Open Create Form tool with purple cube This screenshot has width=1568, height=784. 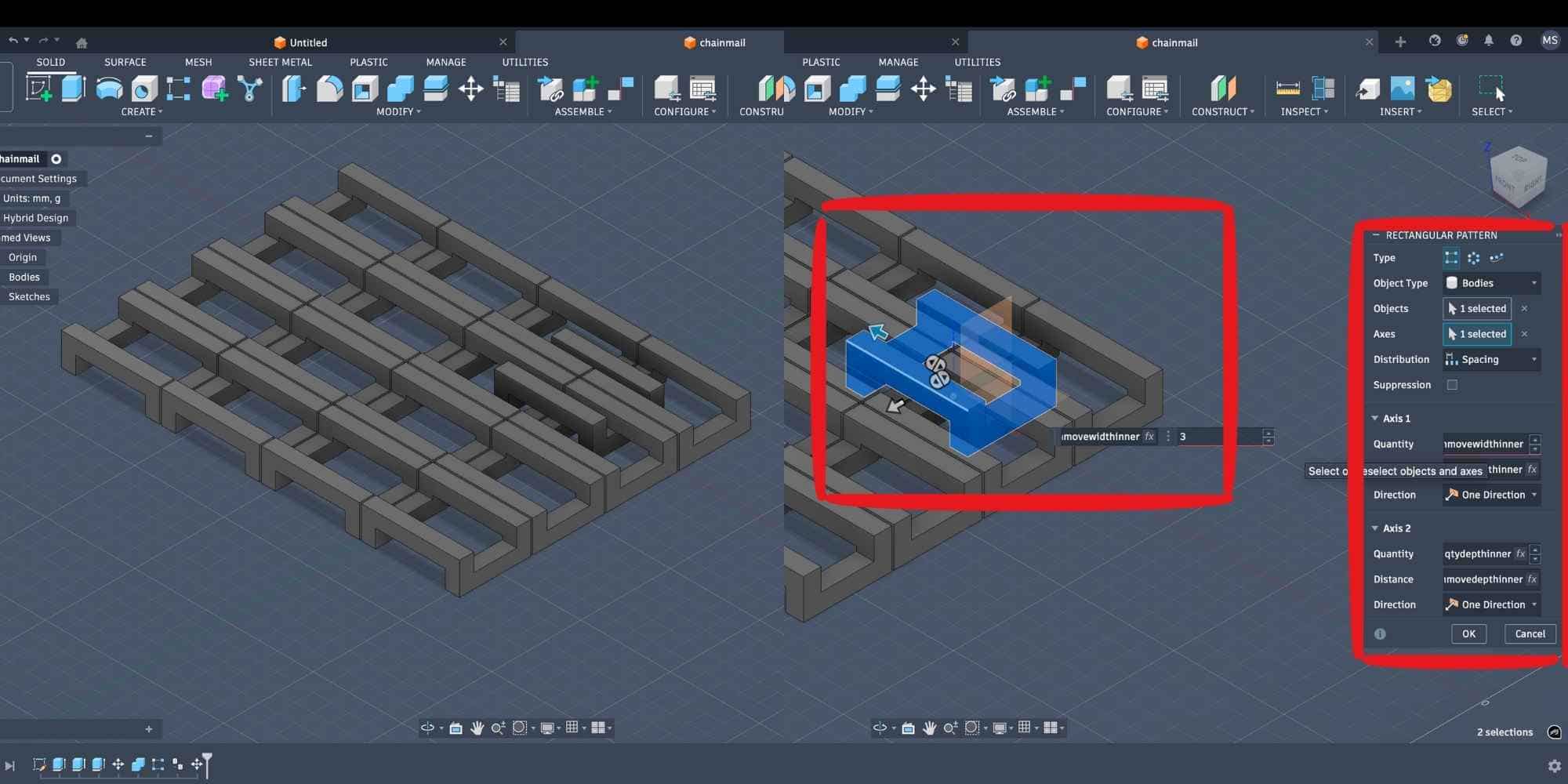click(x=215, y=89)
